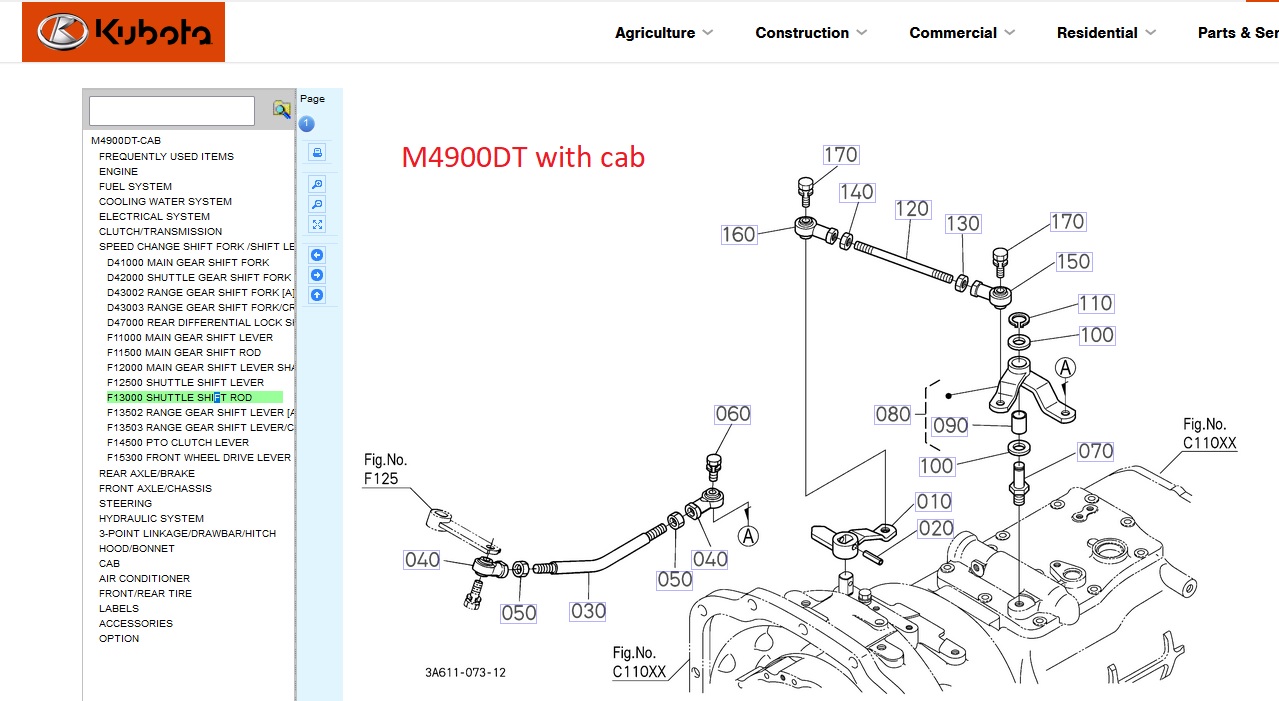The height and width of the screenshot is (701, 1279).
Task: Open the Parts & Service menu
Action: click(1238, 33)
